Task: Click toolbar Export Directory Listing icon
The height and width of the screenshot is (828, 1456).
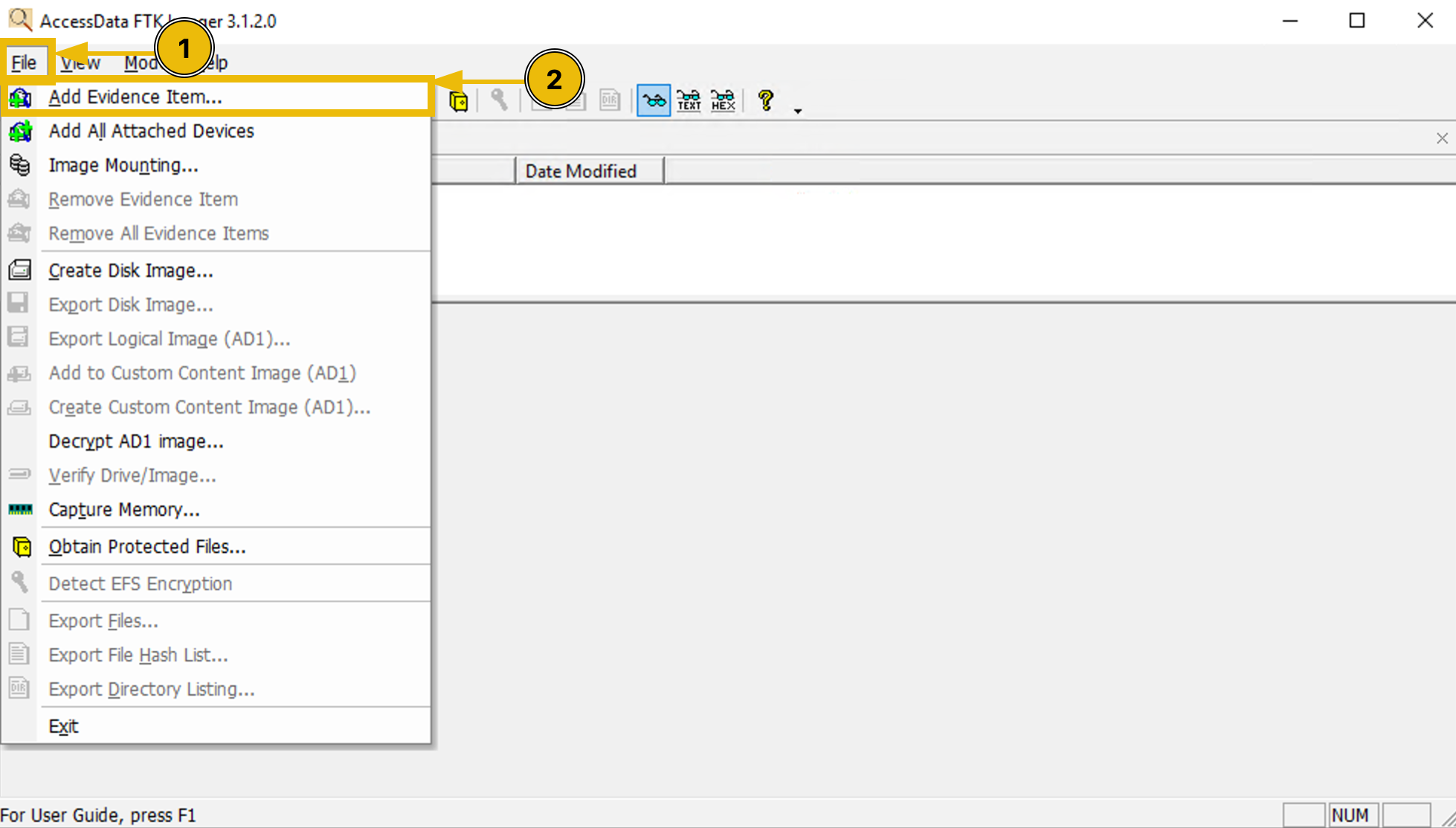Action: click(610, 100)
